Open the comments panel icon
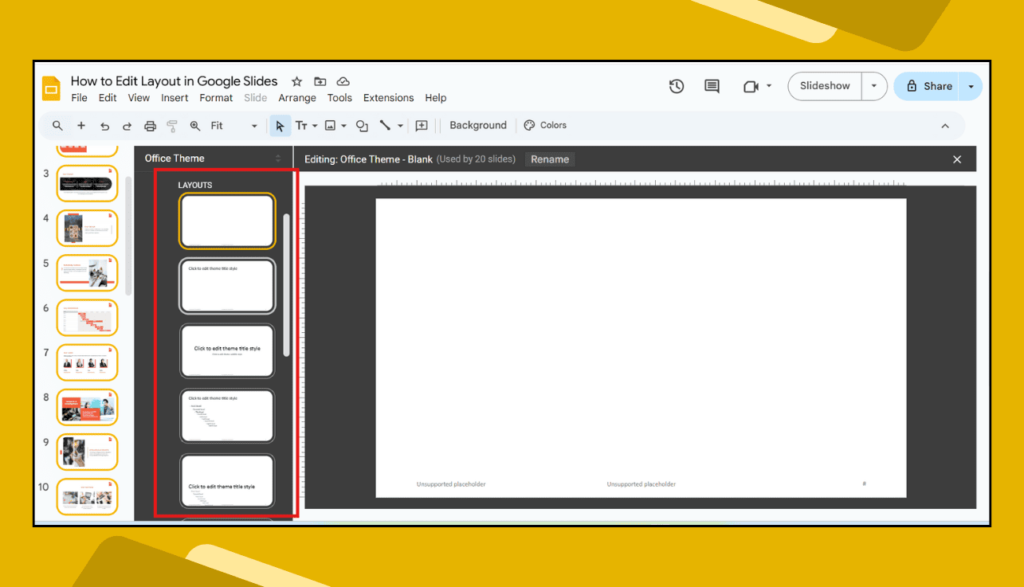Viewport: 1024px width, 587px height. coord(712,86)
